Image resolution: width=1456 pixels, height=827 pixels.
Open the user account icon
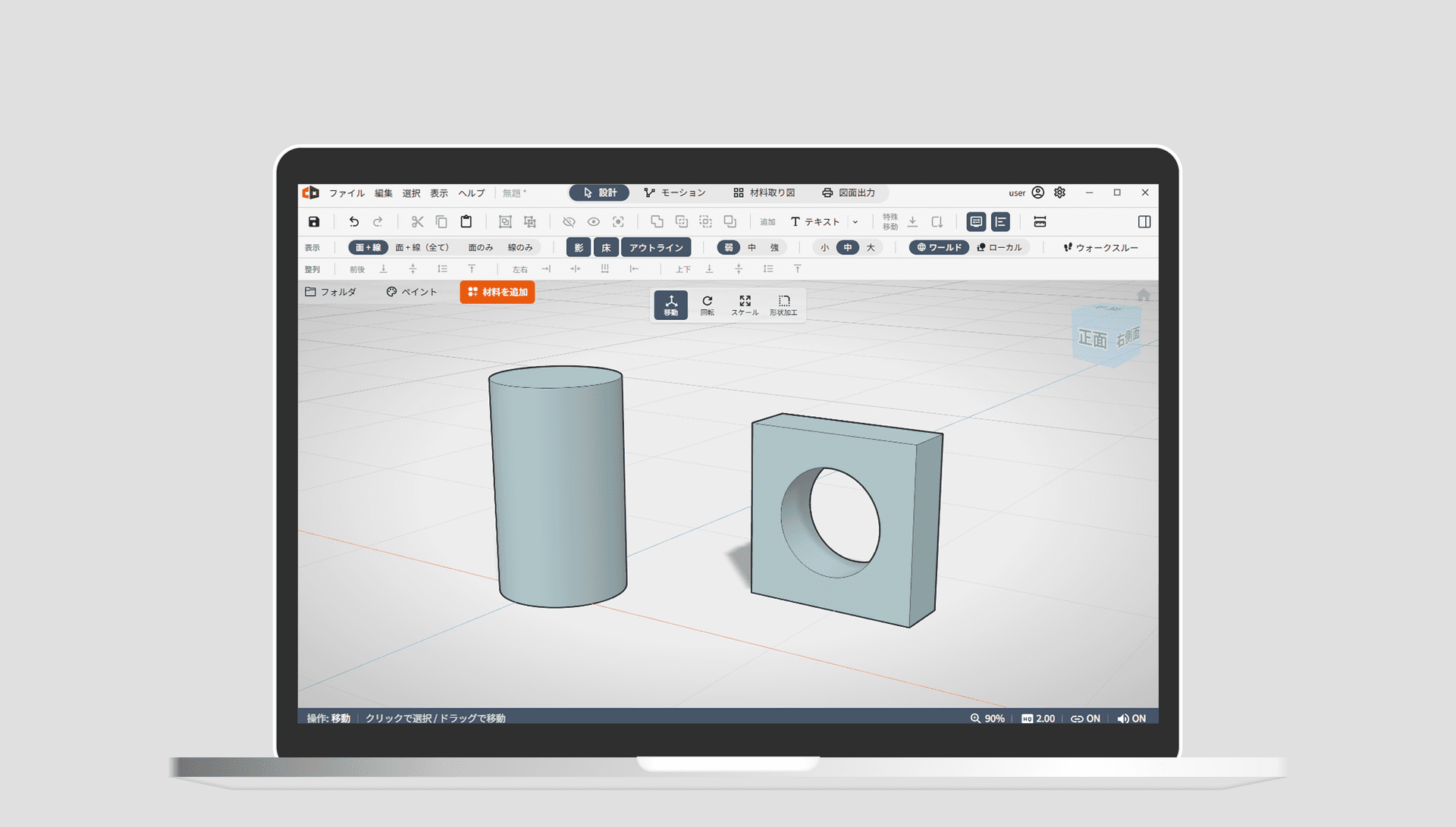[x=1038, y=193]
